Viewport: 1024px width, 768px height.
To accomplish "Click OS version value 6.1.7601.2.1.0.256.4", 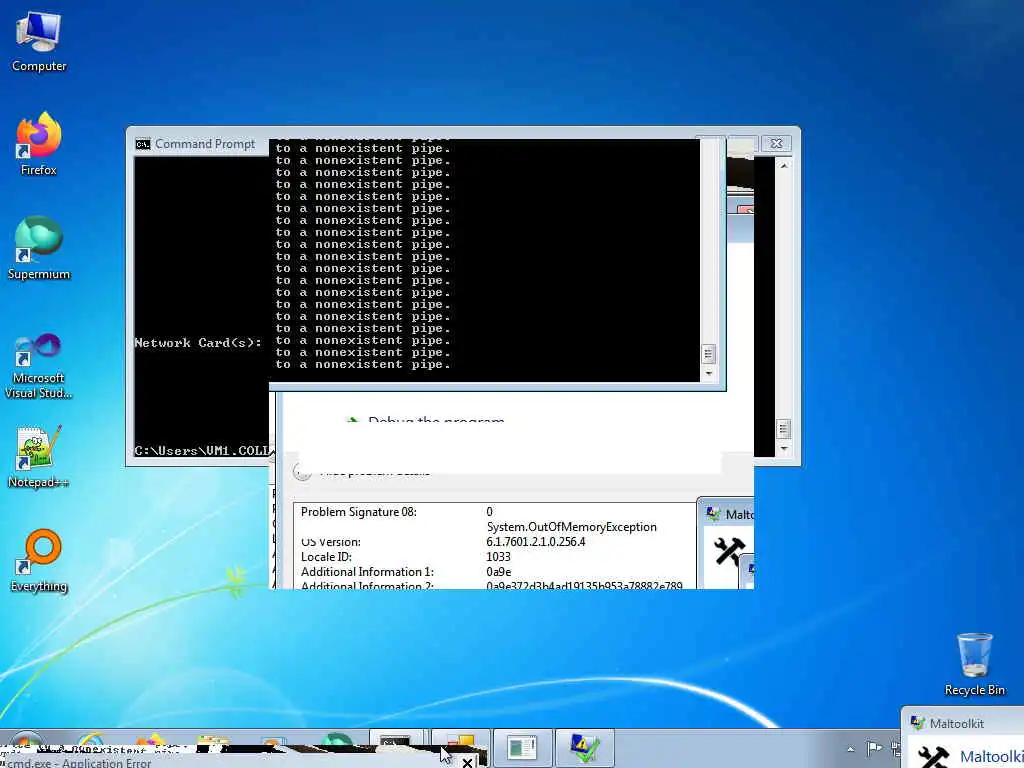I will coord(536,542).
